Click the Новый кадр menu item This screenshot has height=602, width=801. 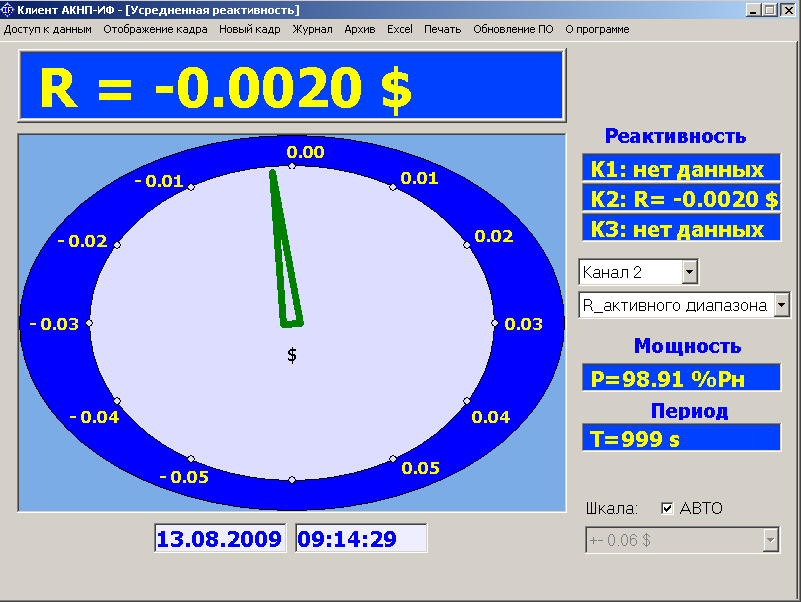250,29
